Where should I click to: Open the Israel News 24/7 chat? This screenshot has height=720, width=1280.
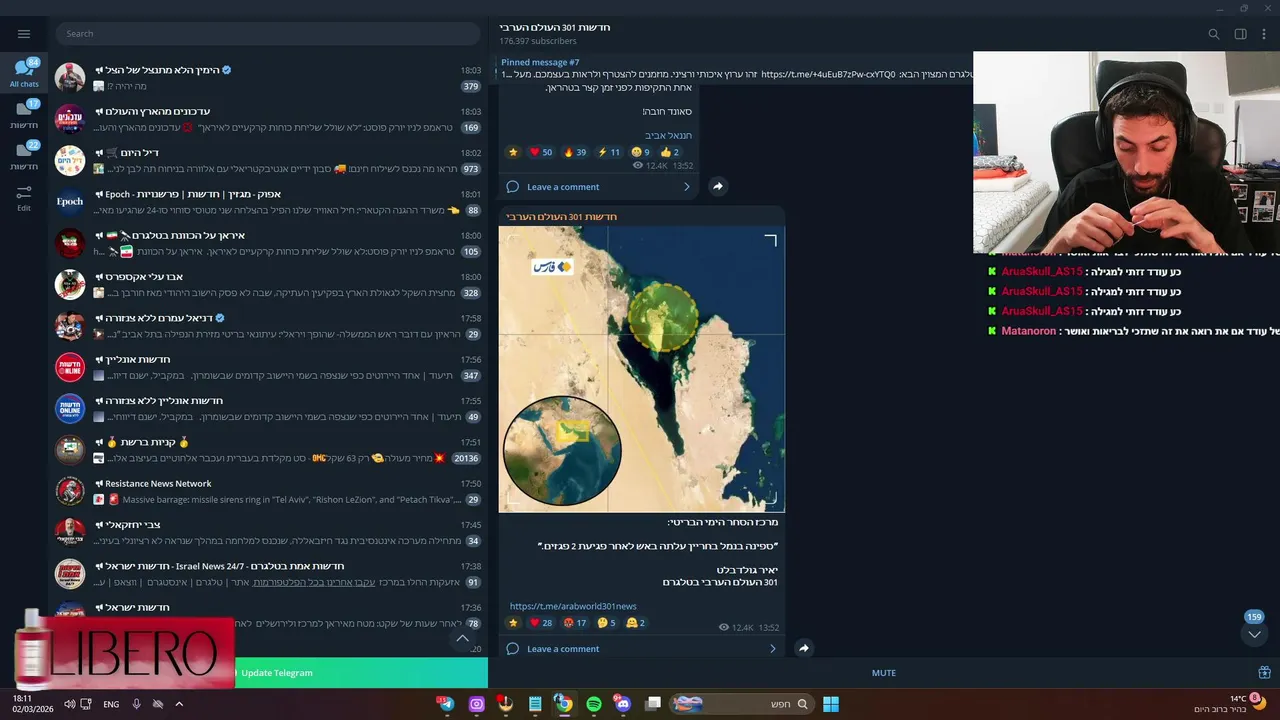point(268,574)
